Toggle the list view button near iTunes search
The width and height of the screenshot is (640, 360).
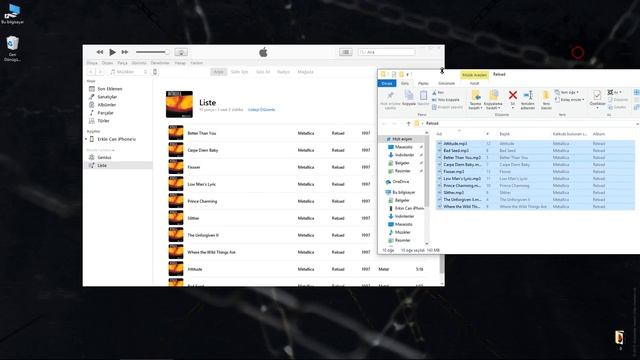click(x=346, y=52)
